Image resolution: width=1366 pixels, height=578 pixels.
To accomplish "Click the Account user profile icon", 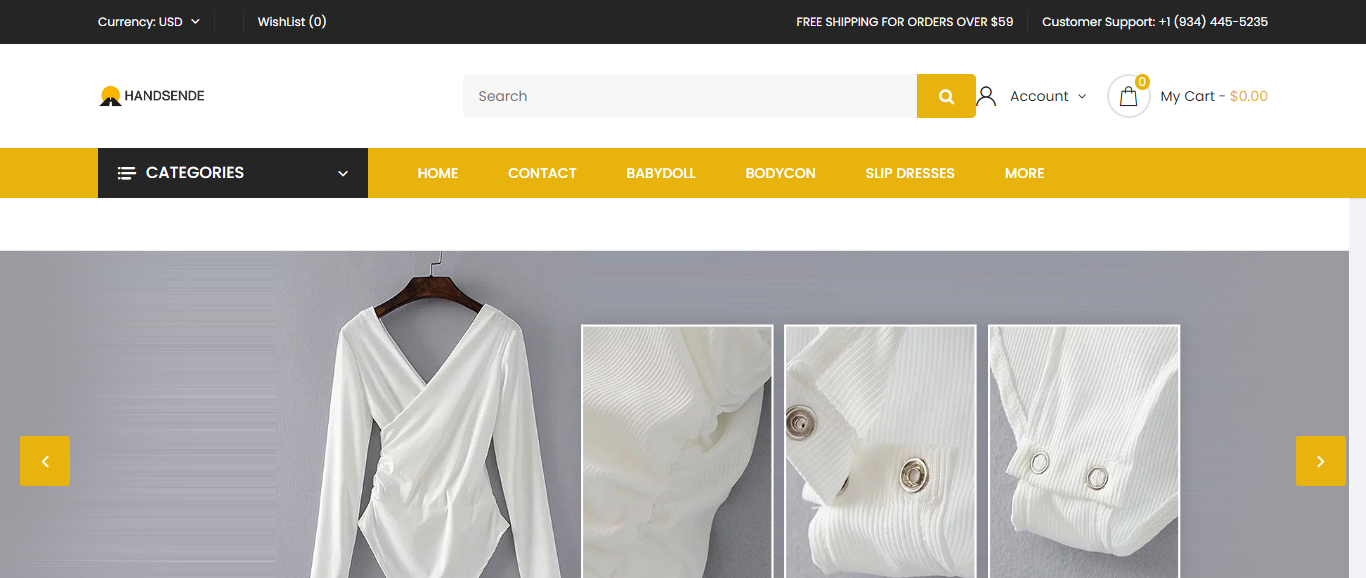I will click(x=986, y=96).
